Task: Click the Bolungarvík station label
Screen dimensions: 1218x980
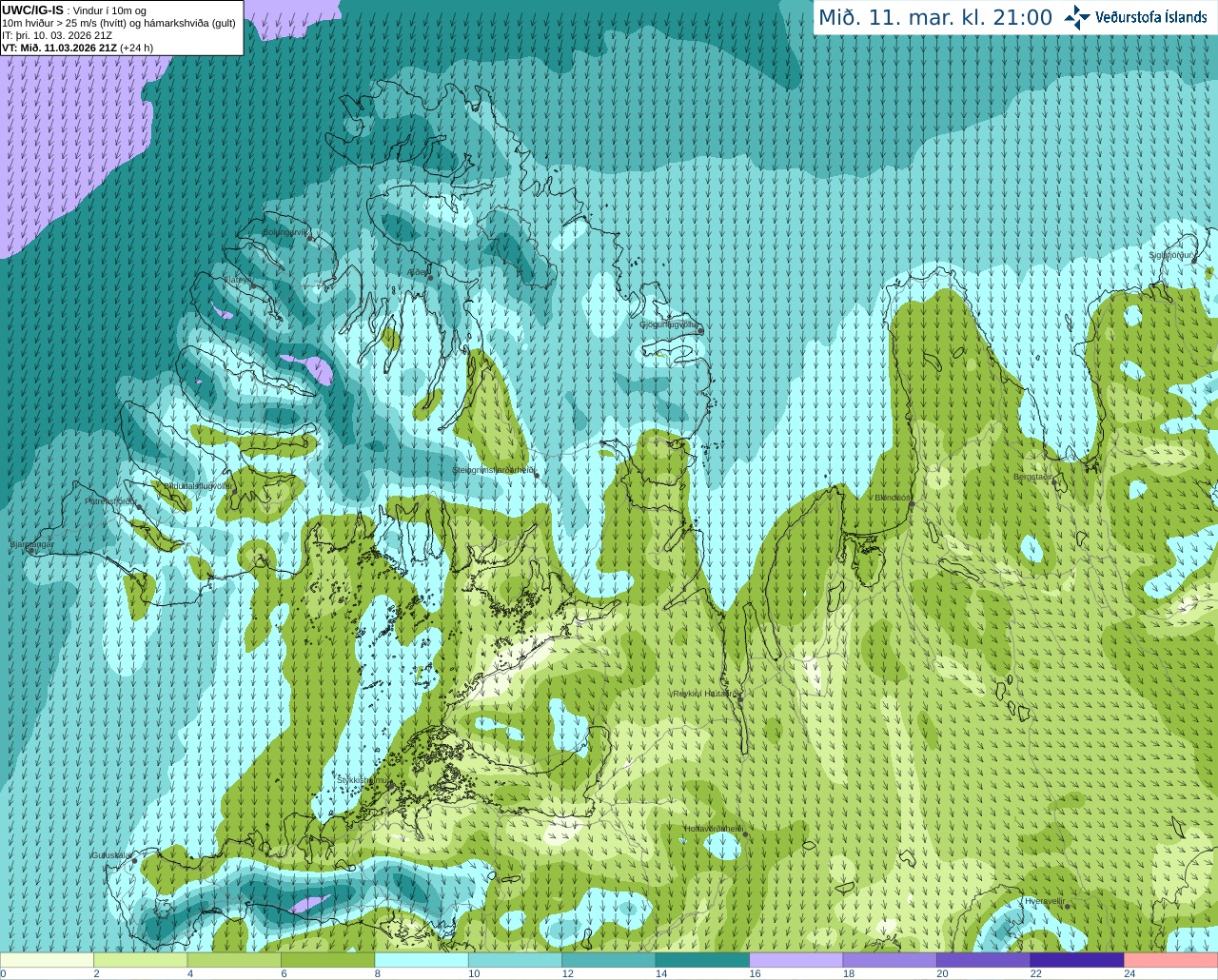Action: [x=285, y=232]
